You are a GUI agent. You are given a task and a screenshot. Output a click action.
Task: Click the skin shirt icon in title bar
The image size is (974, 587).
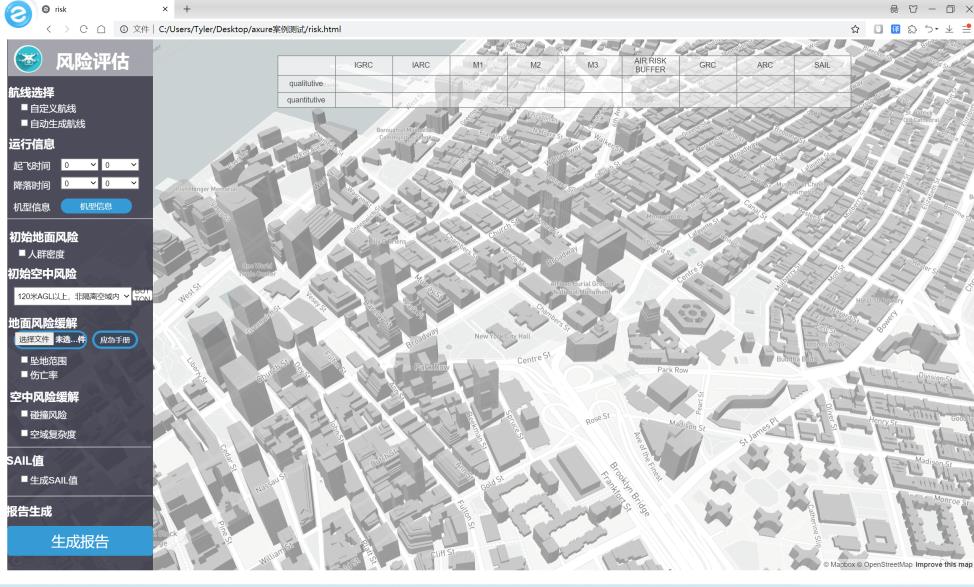click(913, 9)
